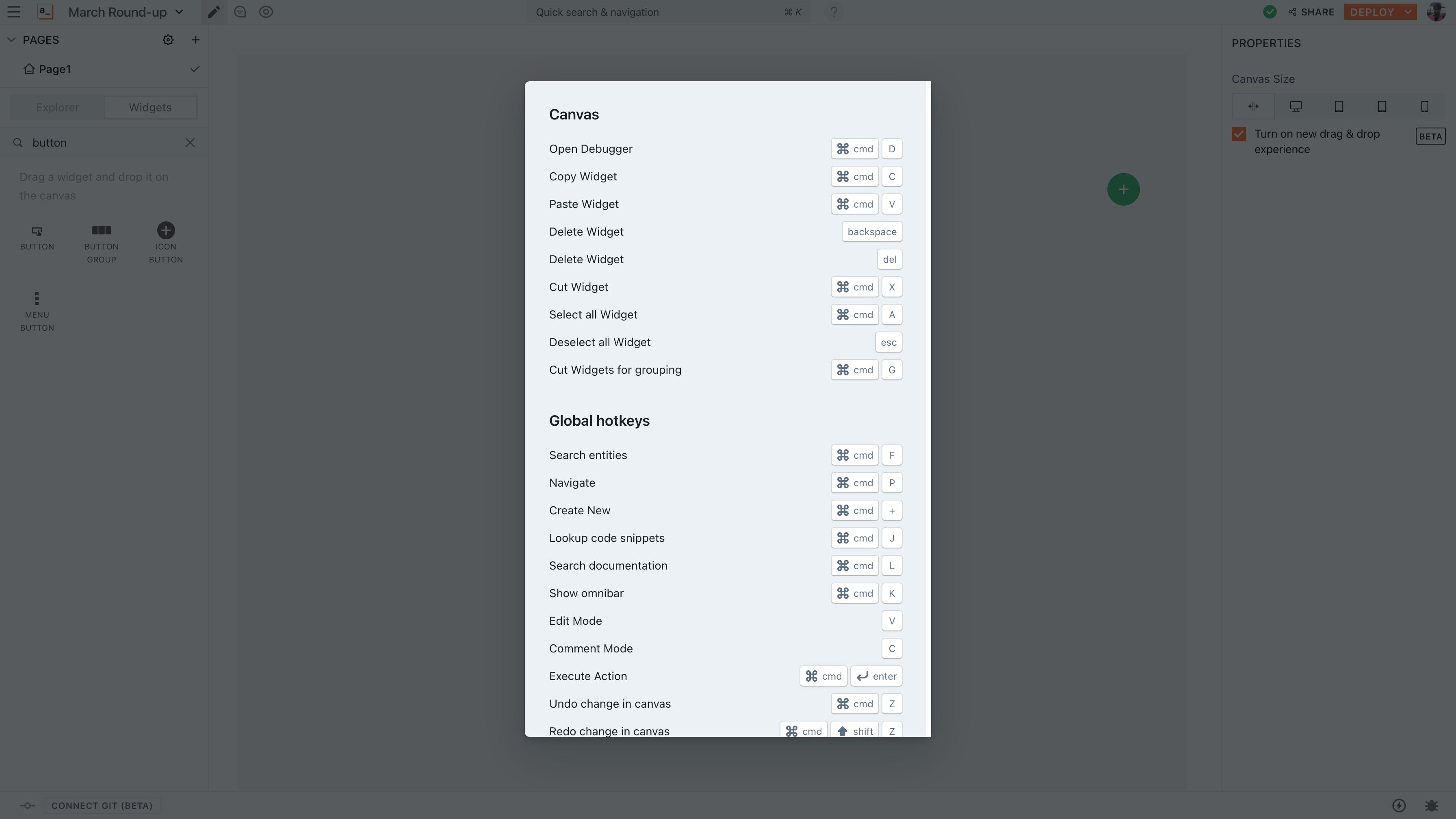Click the 'Paste Widget' shortcut label

584,204
